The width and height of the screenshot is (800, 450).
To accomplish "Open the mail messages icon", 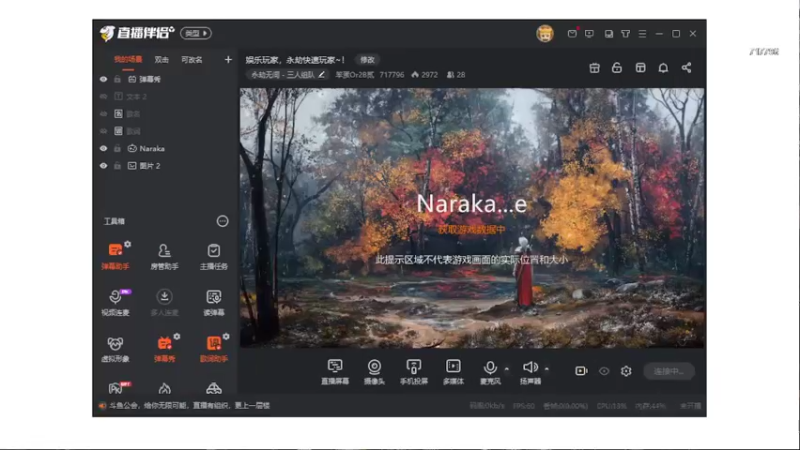I will coord(572,34).
